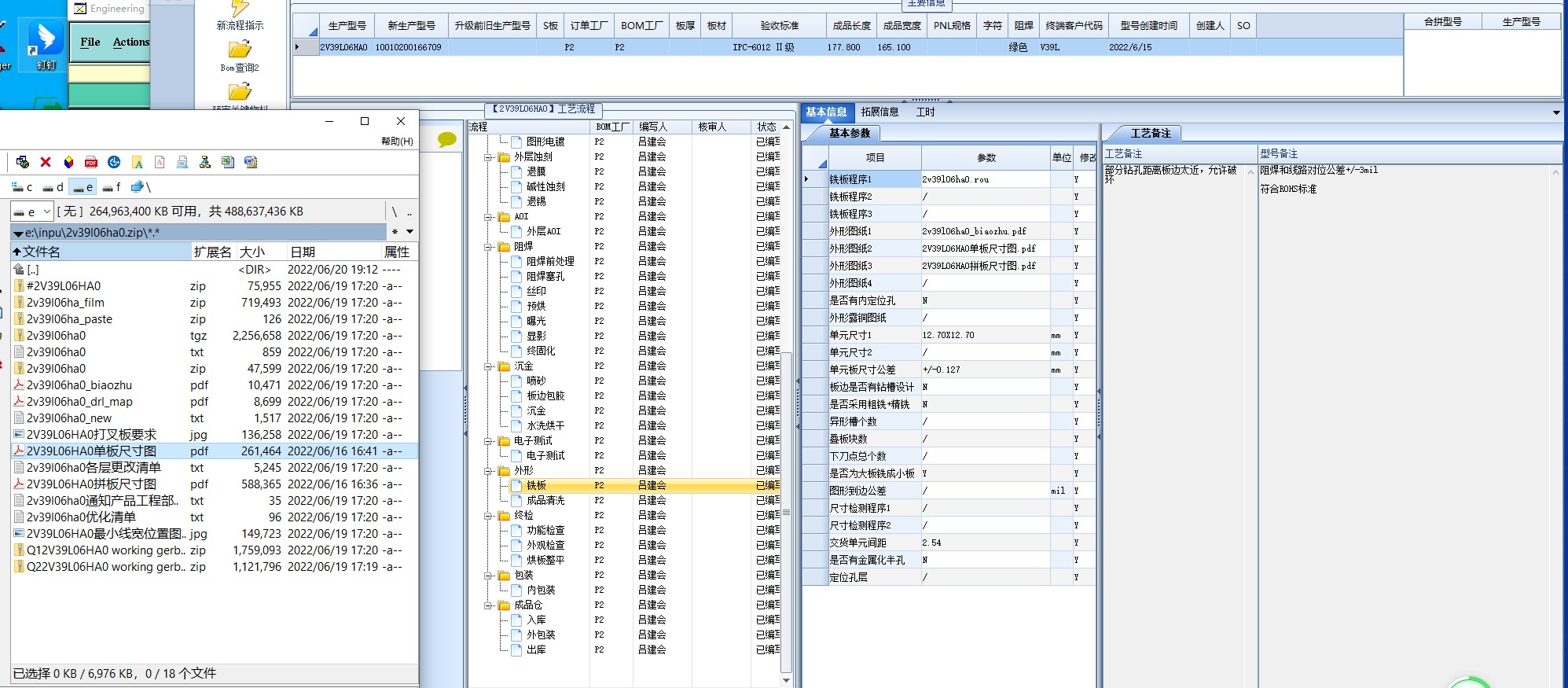Switch to drive d button
The image size is (1568, 688).
(53, 187)
